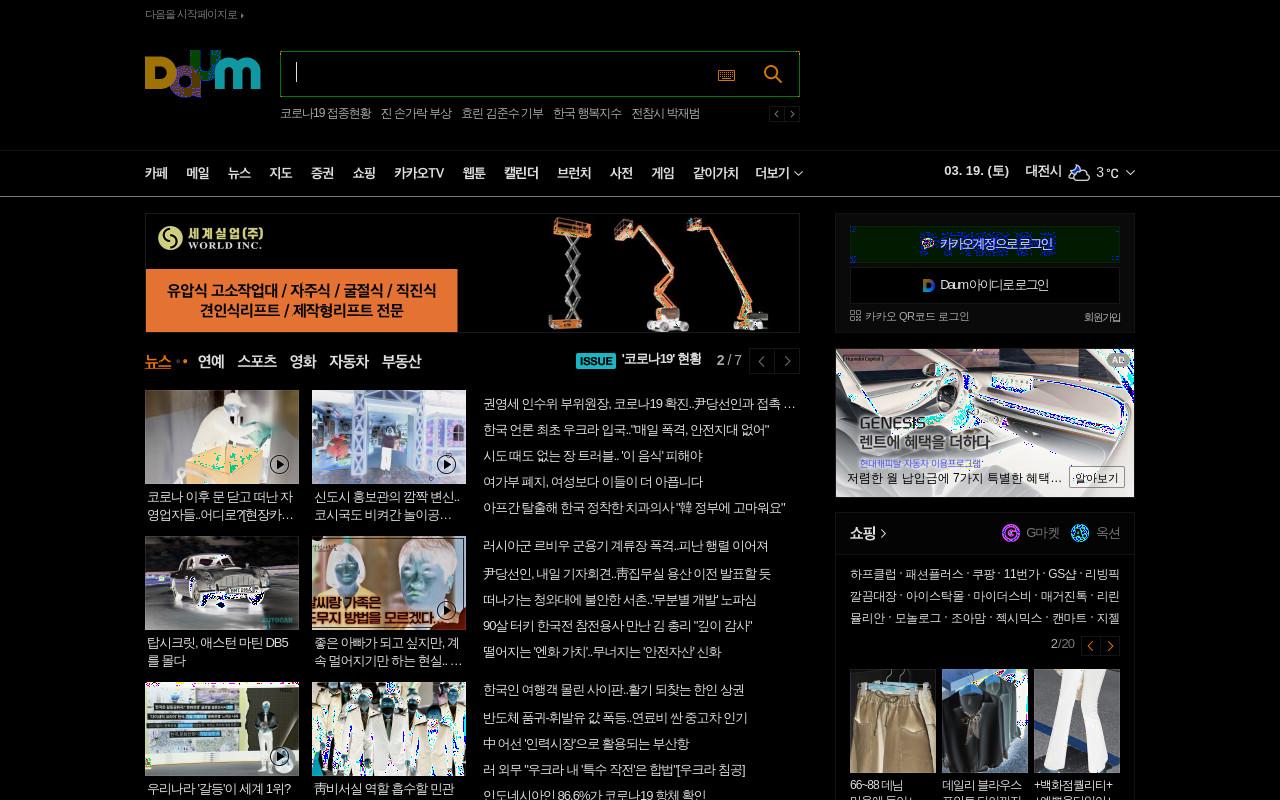Image resolution: width=1280 pixels, height=800 pixels.
Task: Click trending keyword 한국 행복지수
Action: (587, 114)
